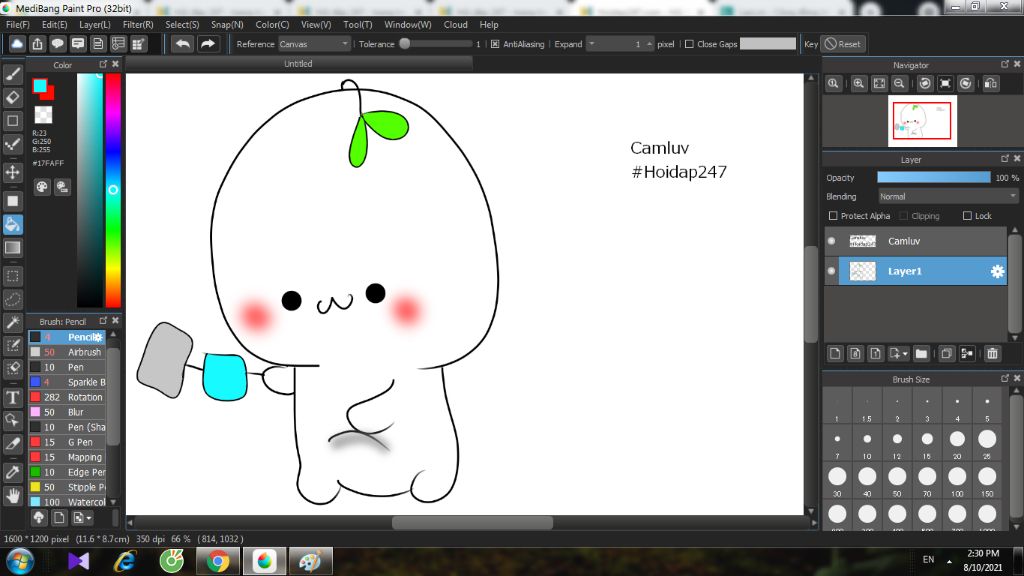This screenshot has width=1024, height=576.
Task: Select the Text tool
Action: pos(12,397)
